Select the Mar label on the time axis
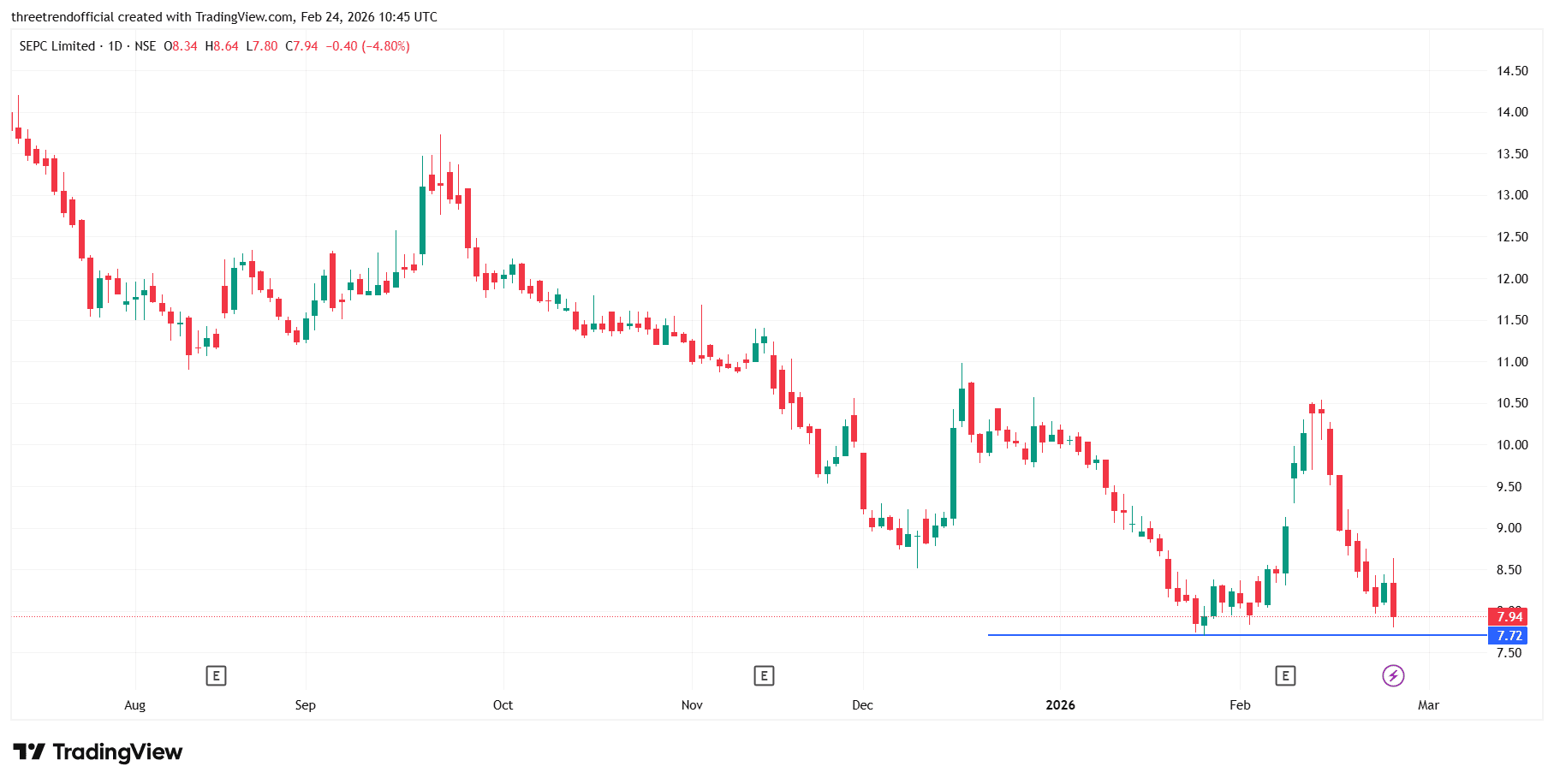 coord(1428,705)
